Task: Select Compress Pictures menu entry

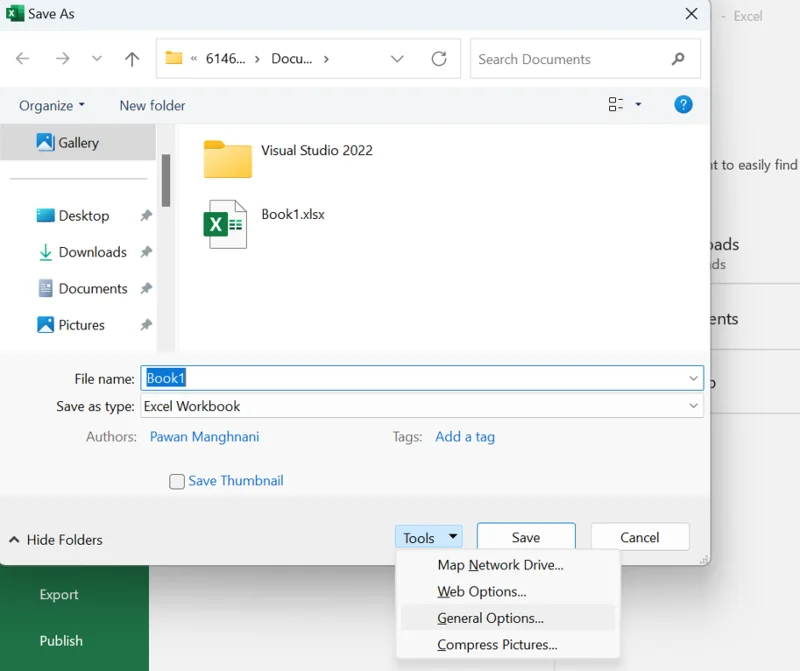Action: tap(497, 645)
